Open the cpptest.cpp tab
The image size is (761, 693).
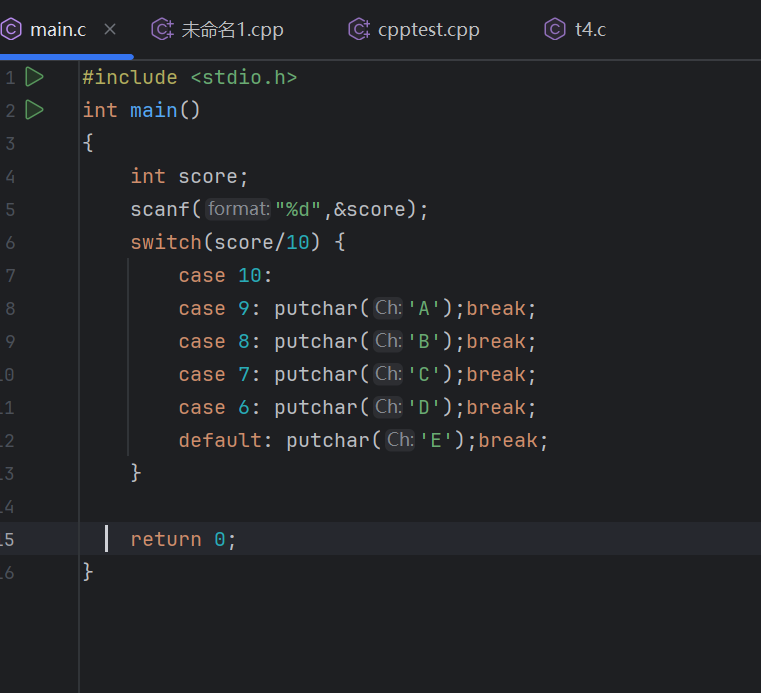click(428, 29)
